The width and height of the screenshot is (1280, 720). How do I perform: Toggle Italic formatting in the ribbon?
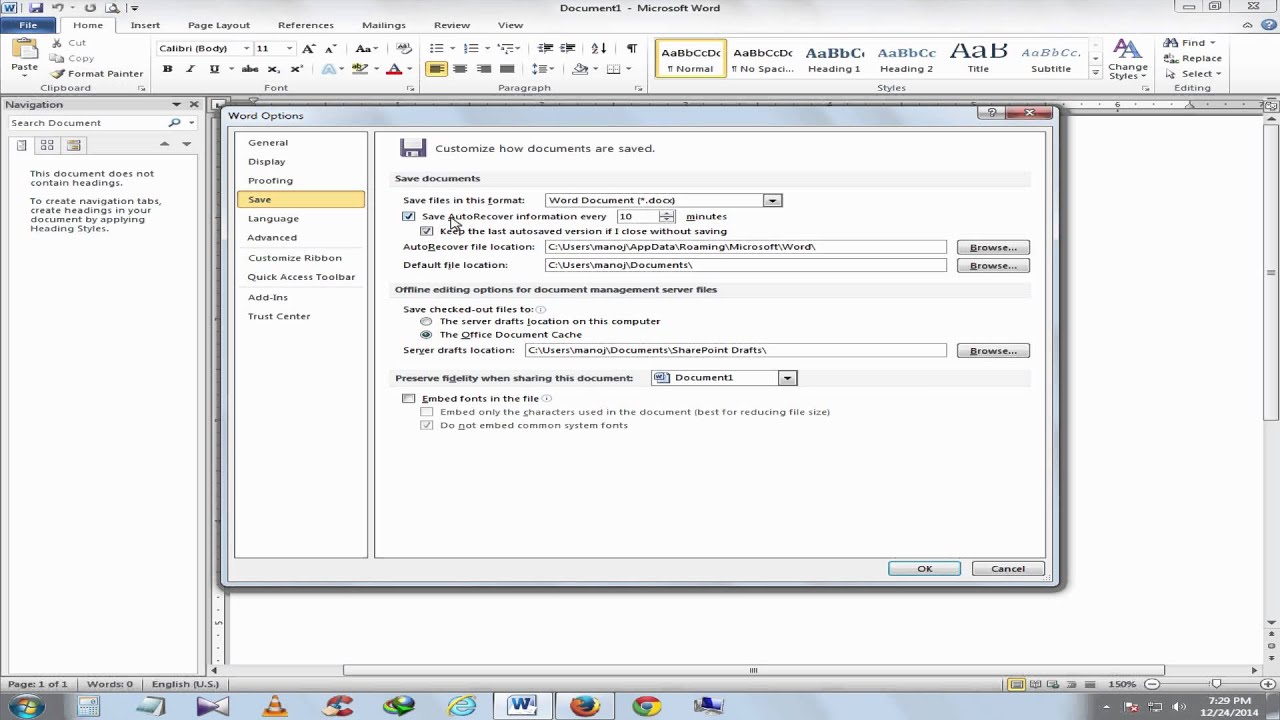point(190,69)
